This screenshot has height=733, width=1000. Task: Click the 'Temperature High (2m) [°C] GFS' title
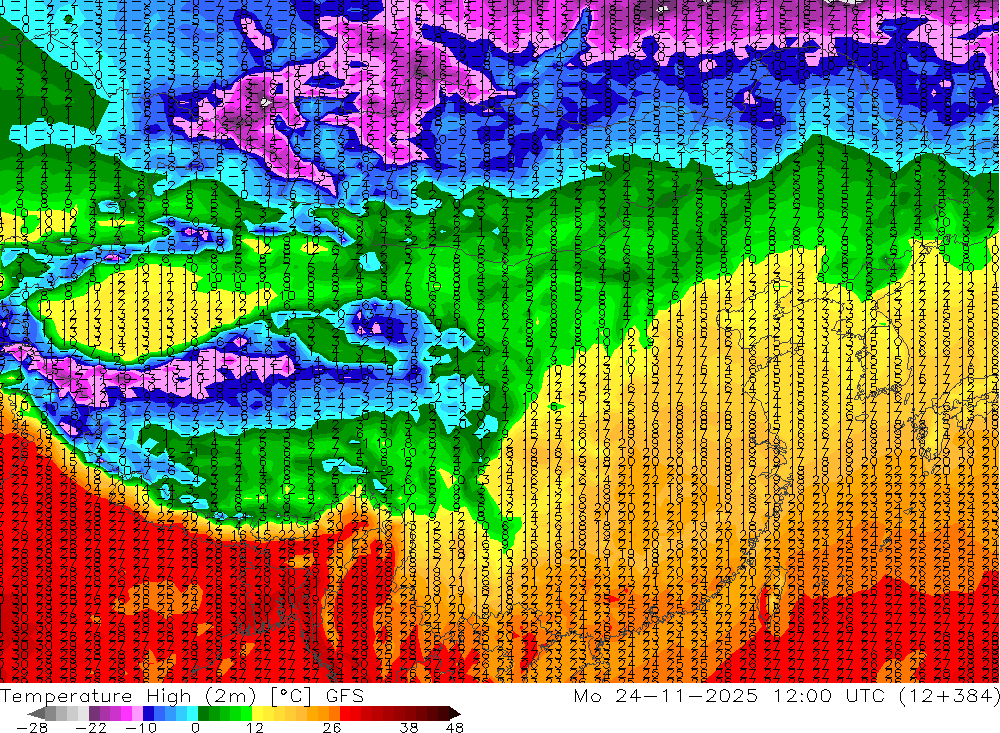click(x=182, y=695)
